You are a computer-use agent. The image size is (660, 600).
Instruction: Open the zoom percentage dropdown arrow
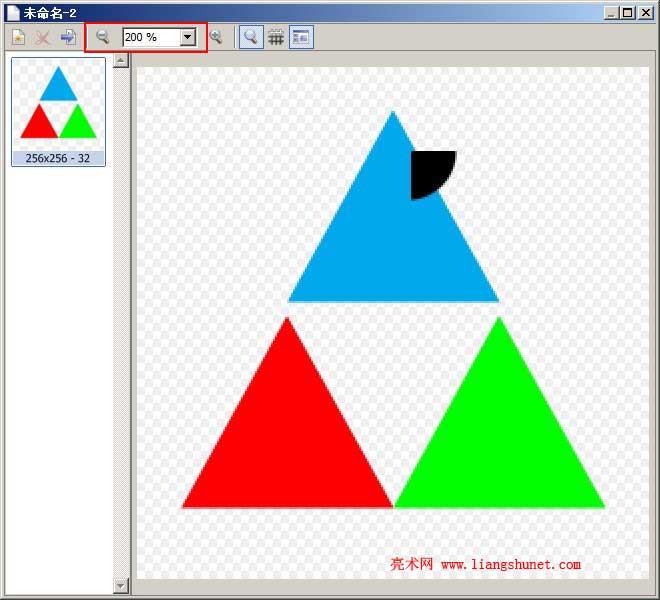click(x=187, y=37)
